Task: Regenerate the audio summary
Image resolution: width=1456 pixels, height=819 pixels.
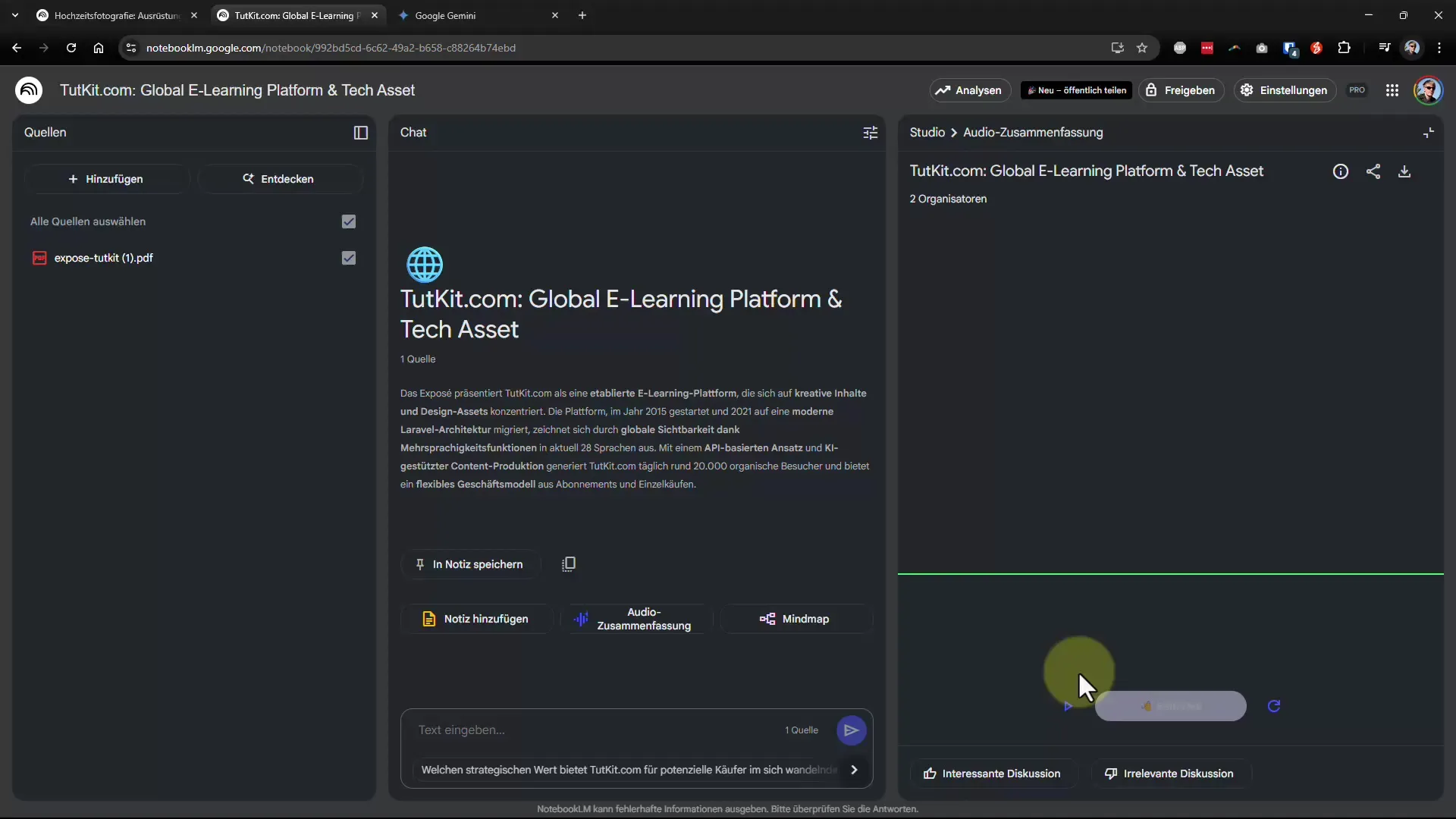Action: coord(1274,706)
